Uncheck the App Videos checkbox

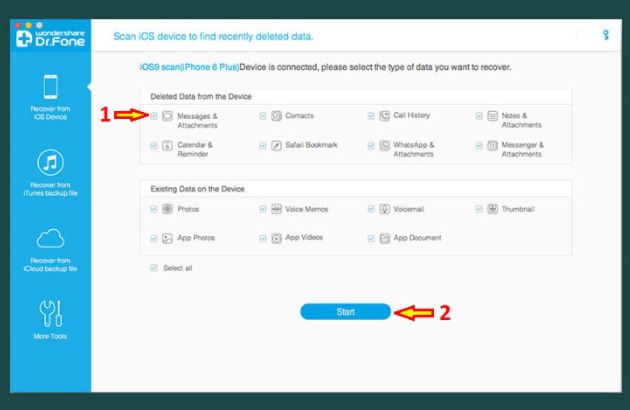[262, 238]
